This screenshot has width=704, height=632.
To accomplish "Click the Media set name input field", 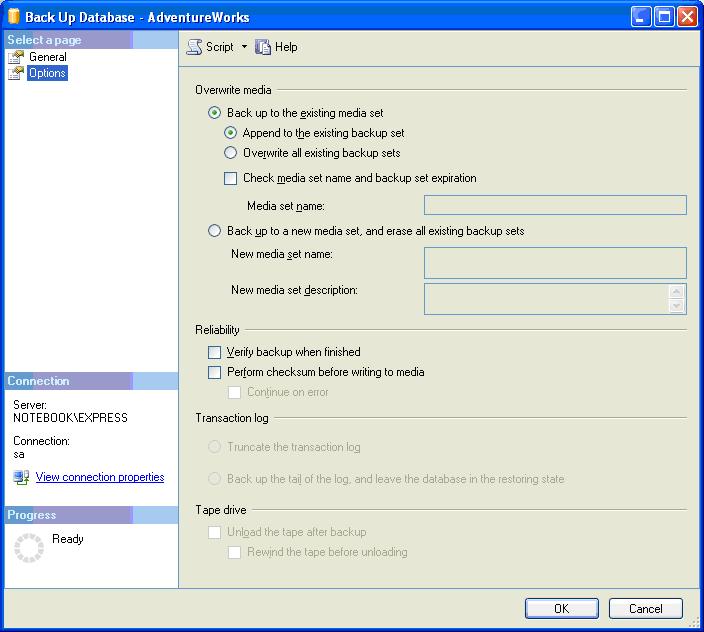I will point(555,205).
